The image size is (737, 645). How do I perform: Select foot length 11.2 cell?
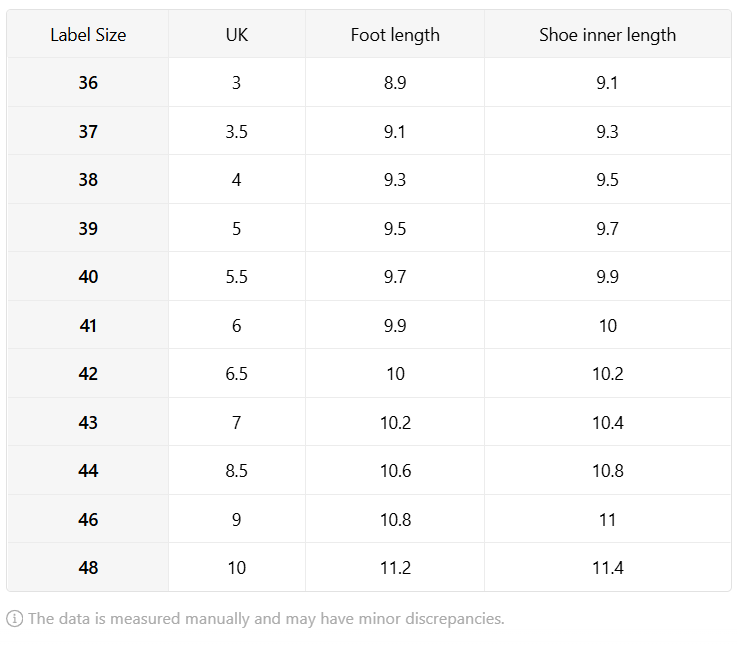[x=395, y=567]
